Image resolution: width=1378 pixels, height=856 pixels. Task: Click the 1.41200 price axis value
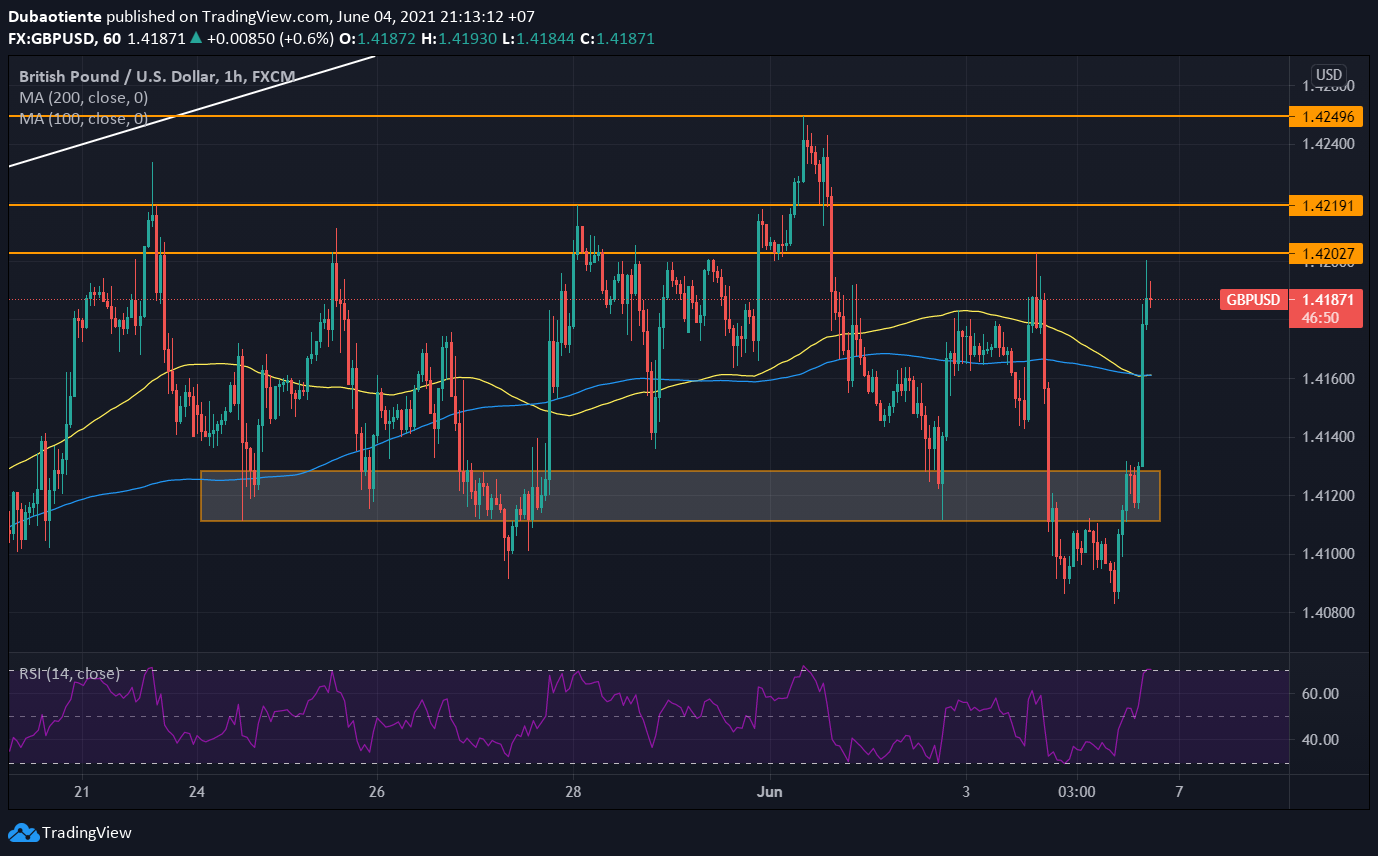click(1328, 496)
